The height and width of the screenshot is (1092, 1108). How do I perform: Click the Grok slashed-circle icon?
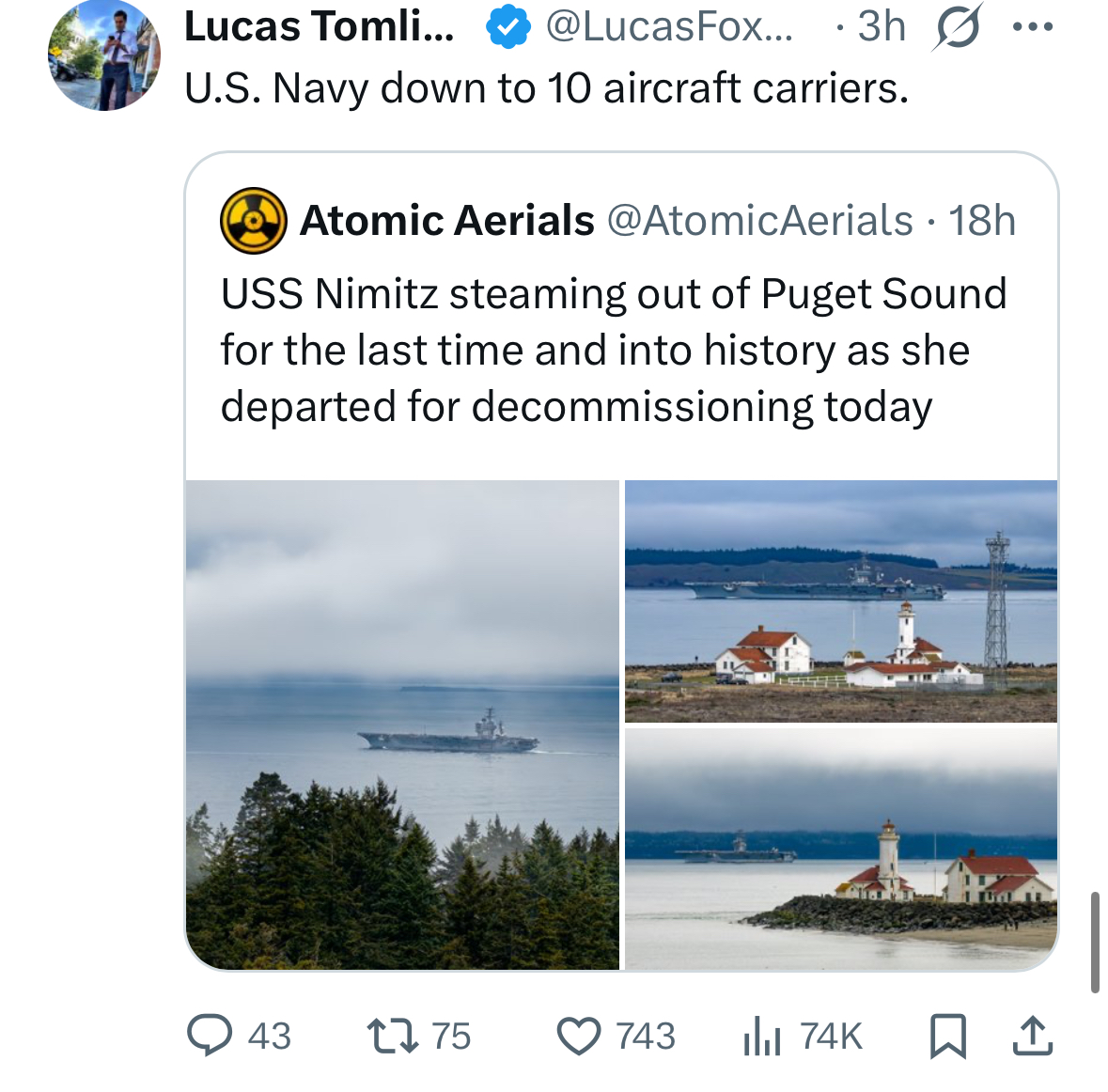[958, 27]
